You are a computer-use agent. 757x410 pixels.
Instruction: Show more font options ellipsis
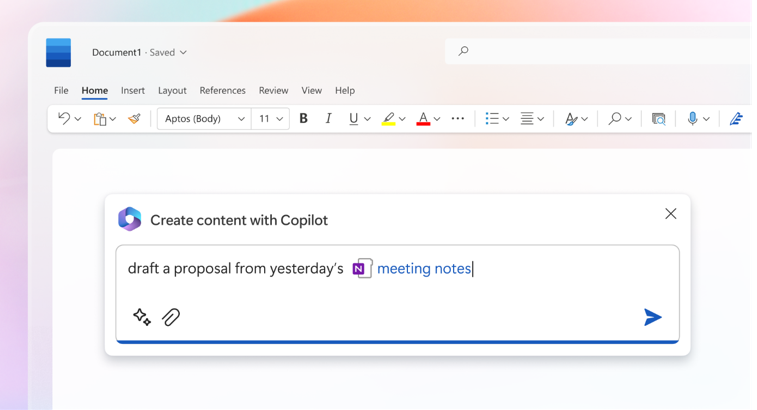[x=458, y=118]
